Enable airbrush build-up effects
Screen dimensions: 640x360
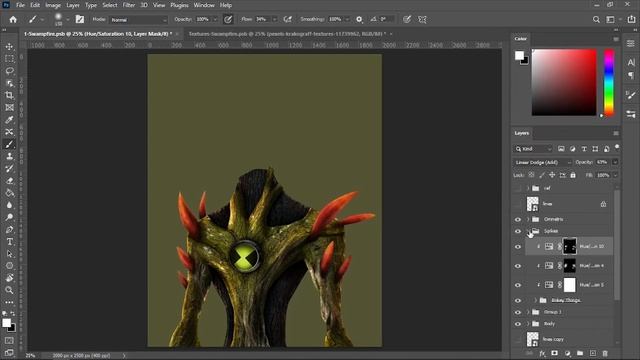pos(288,19)
